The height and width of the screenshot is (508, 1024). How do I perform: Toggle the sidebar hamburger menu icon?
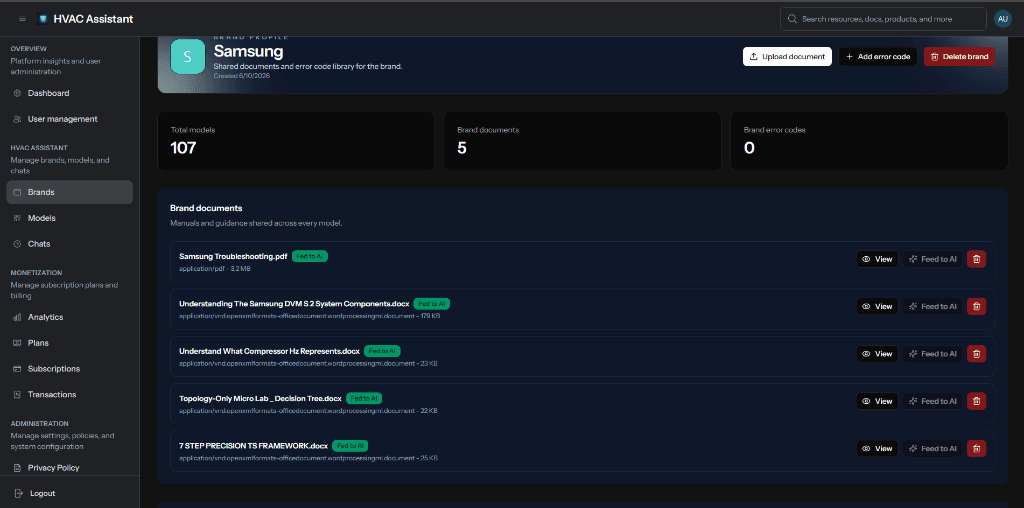pos(23,19)
